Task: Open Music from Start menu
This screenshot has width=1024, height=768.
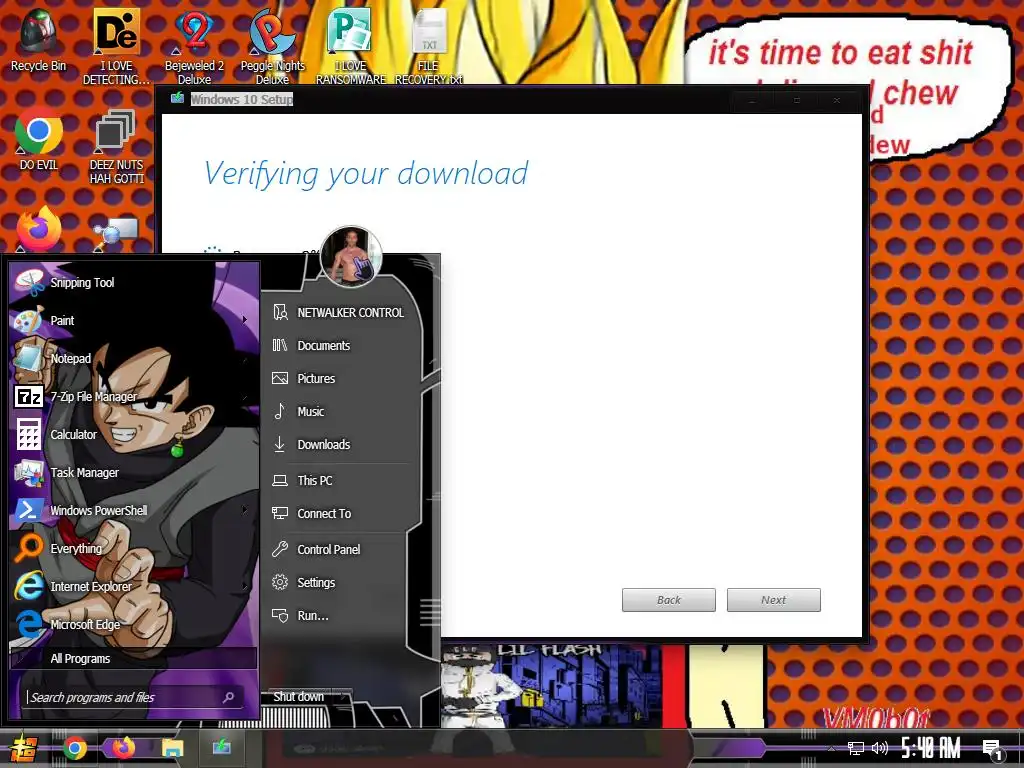Action: coord(339,411)
